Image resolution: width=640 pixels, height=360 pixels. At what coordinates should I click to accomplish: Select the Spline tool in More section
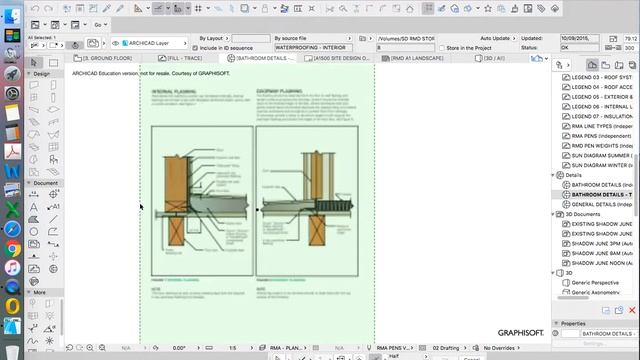tap(33, 340)
